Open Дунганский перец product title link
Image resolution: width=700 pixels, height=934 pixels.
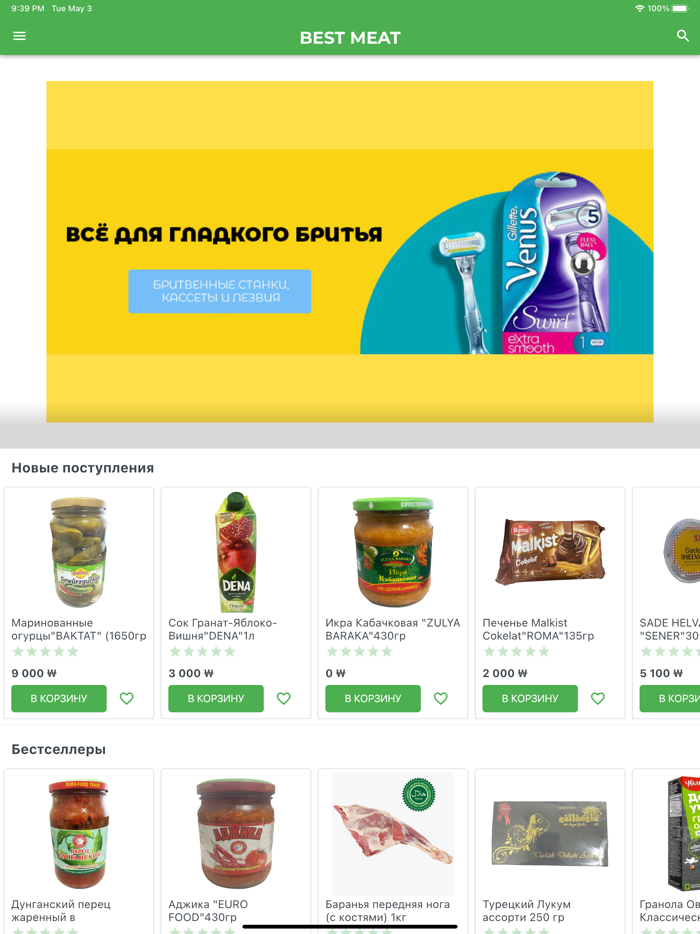coord(61,911)
